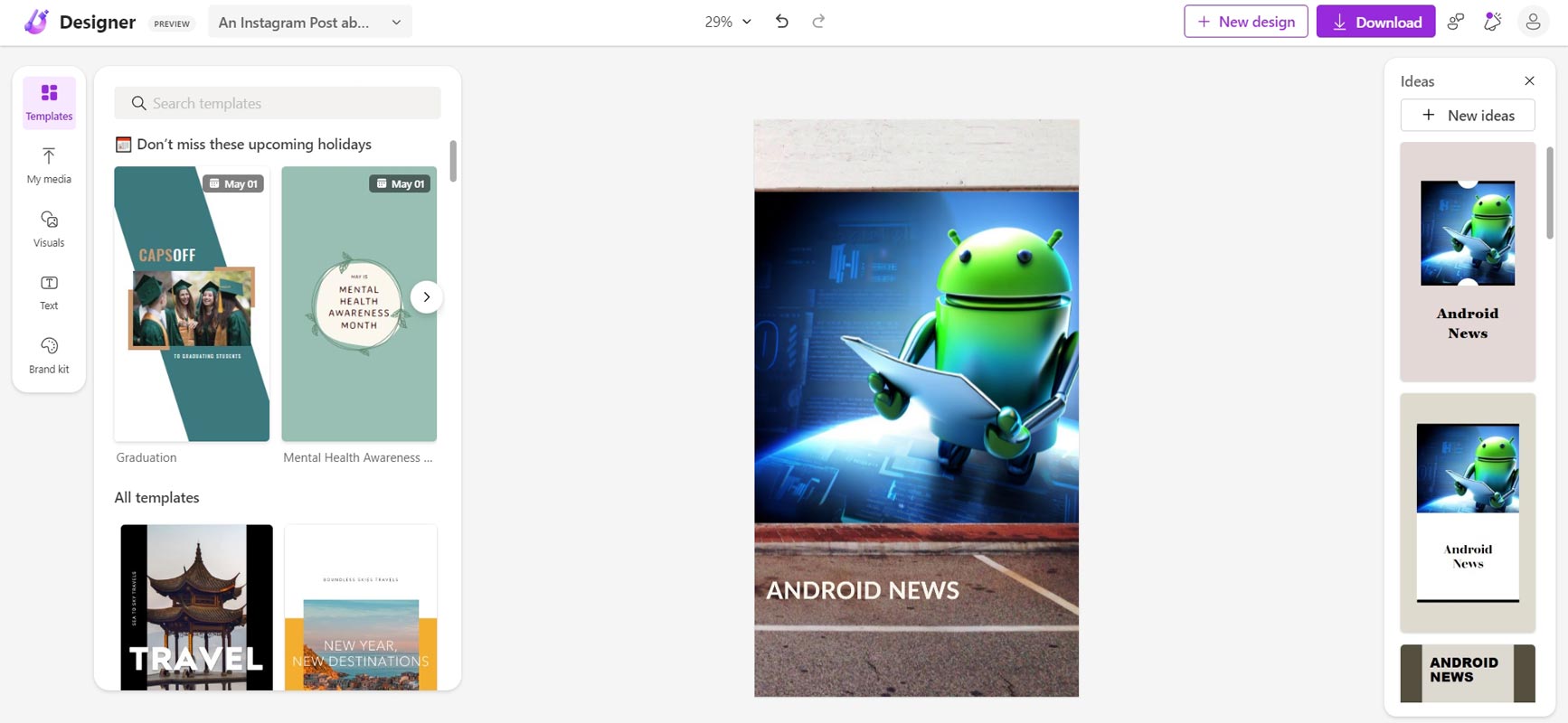This screenshot has width=1568, height=723.
Task: Open the user account profile
Action: click(1533, 22)
